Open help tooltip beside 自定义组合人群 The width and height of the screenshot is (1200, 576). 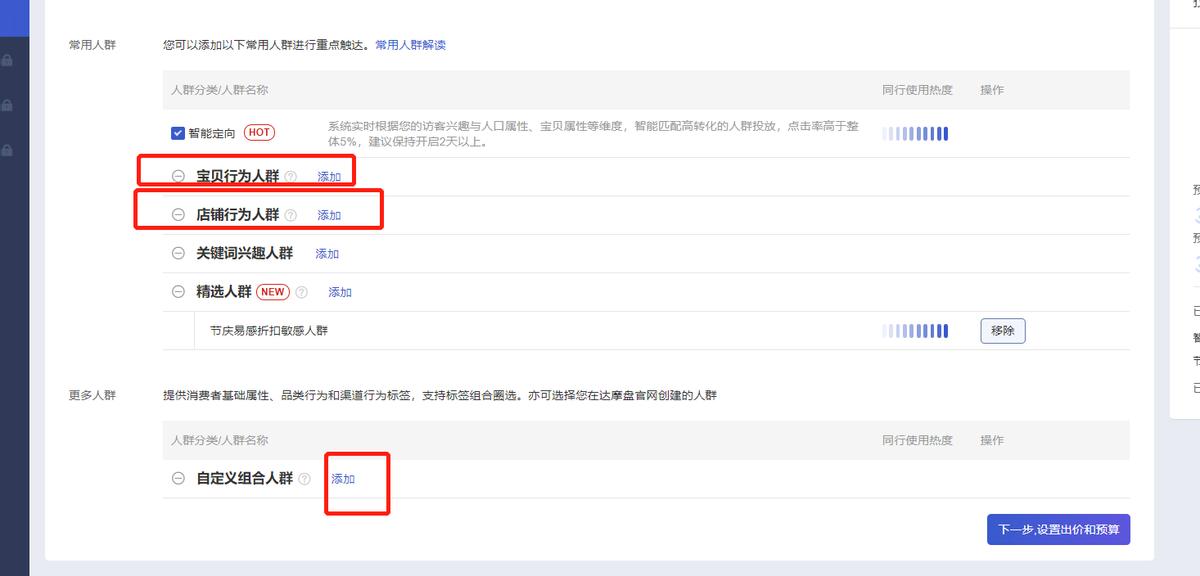(x=305, y=479)
